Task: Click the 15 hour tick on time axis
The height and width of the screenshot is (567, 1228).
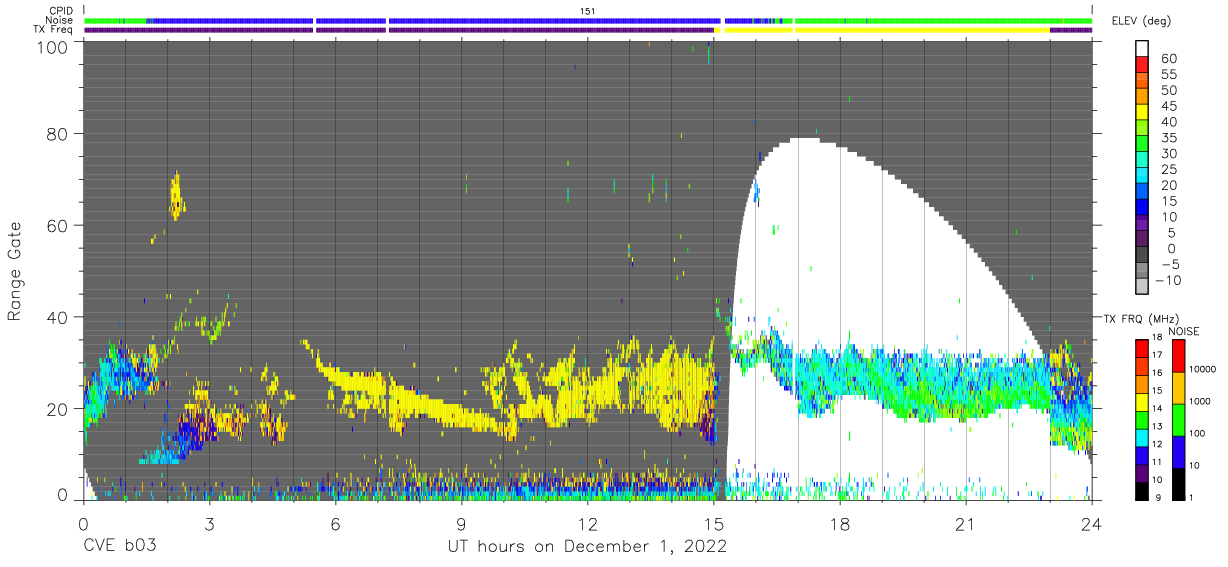Action: click(x=714, y=523)
